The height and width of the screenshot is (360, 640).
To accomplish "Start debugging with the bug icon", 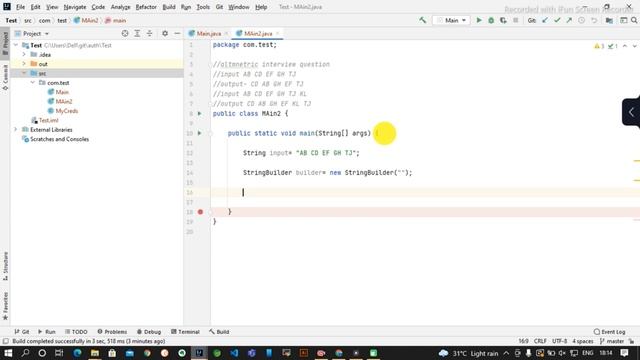I will coord(491,20).
